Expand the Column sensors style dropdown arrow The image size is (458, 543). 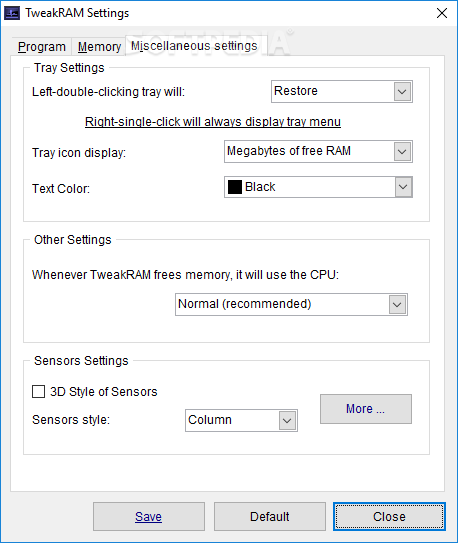(287, 421)
